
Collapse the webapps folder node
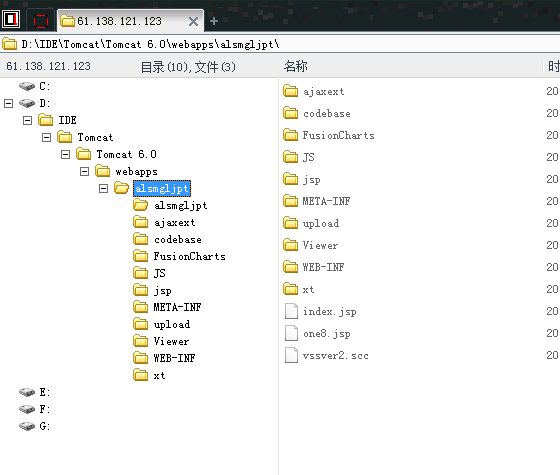tap(84, 172)
